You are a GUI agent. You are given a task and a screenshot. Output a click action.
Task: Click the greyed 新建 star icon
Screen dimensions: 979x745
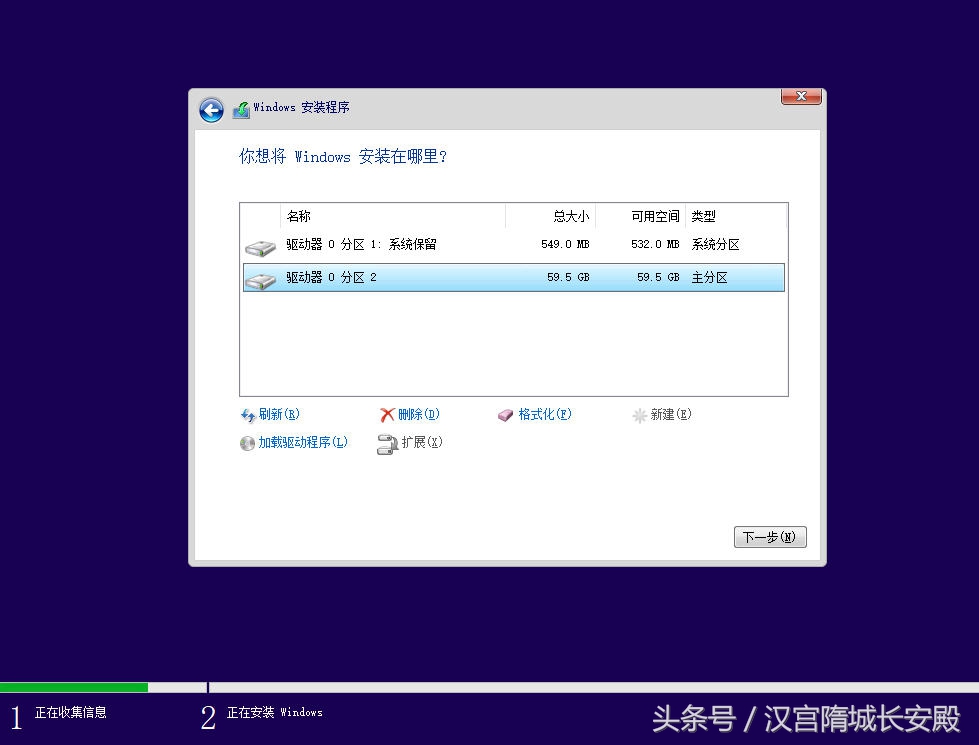(x=639, y=415)
